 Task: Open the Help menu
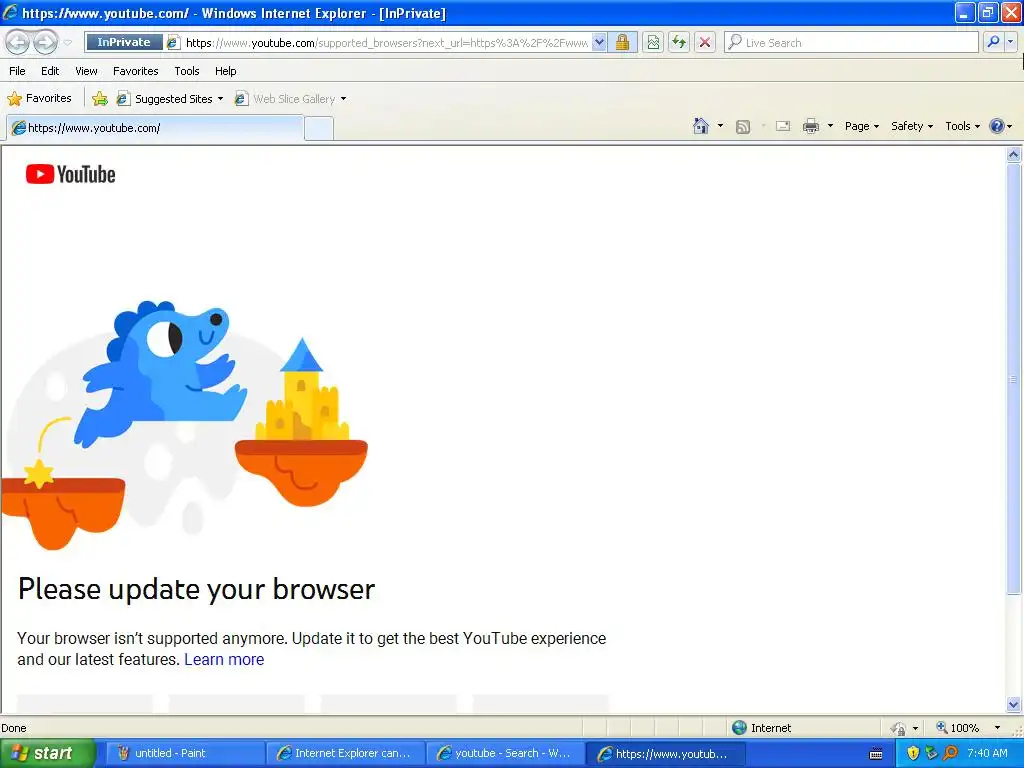pyautogui.click(x=225, y=71)
